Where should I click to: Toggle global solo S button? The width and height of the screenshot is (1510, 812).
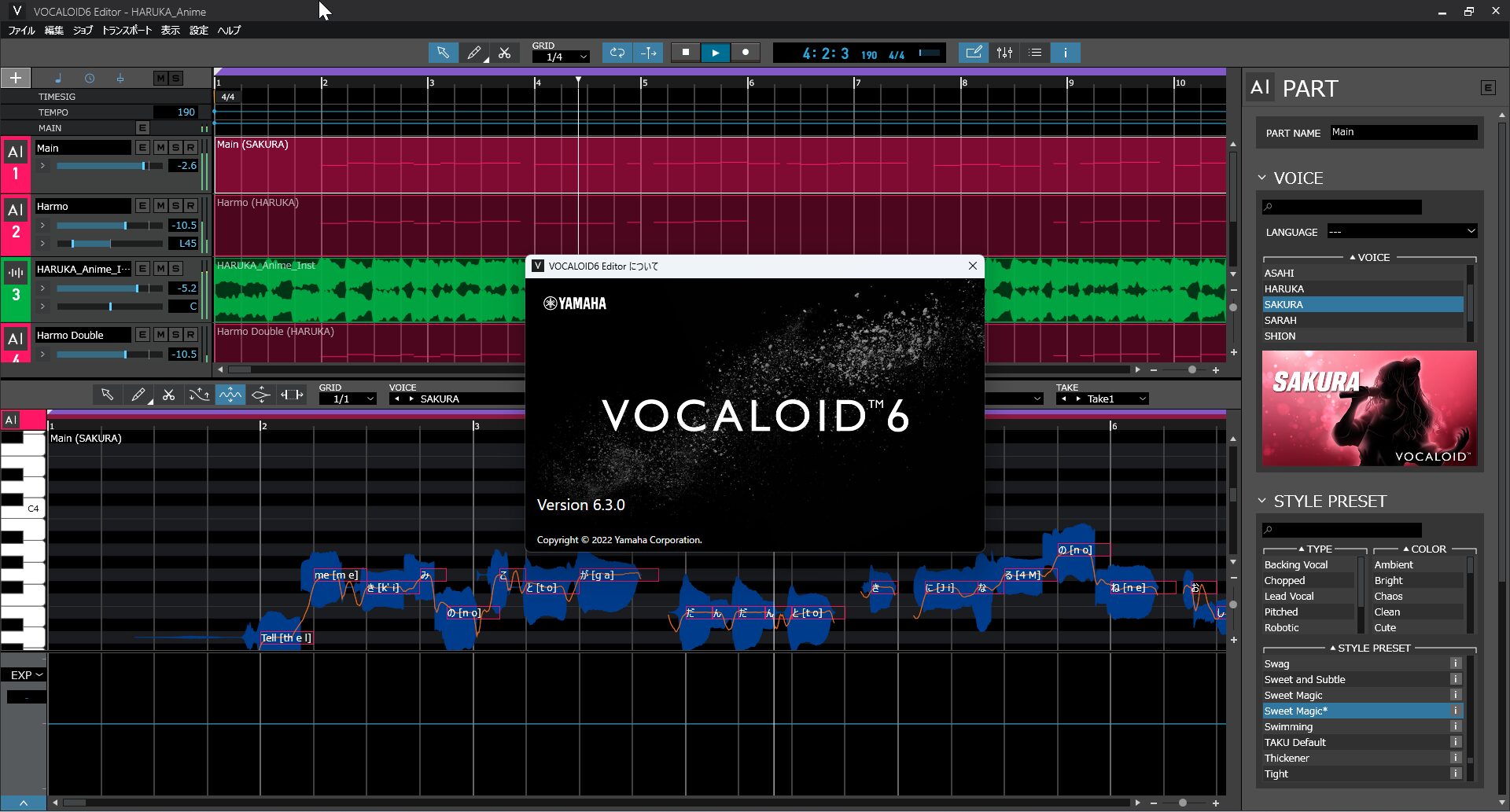click(175, 78)
